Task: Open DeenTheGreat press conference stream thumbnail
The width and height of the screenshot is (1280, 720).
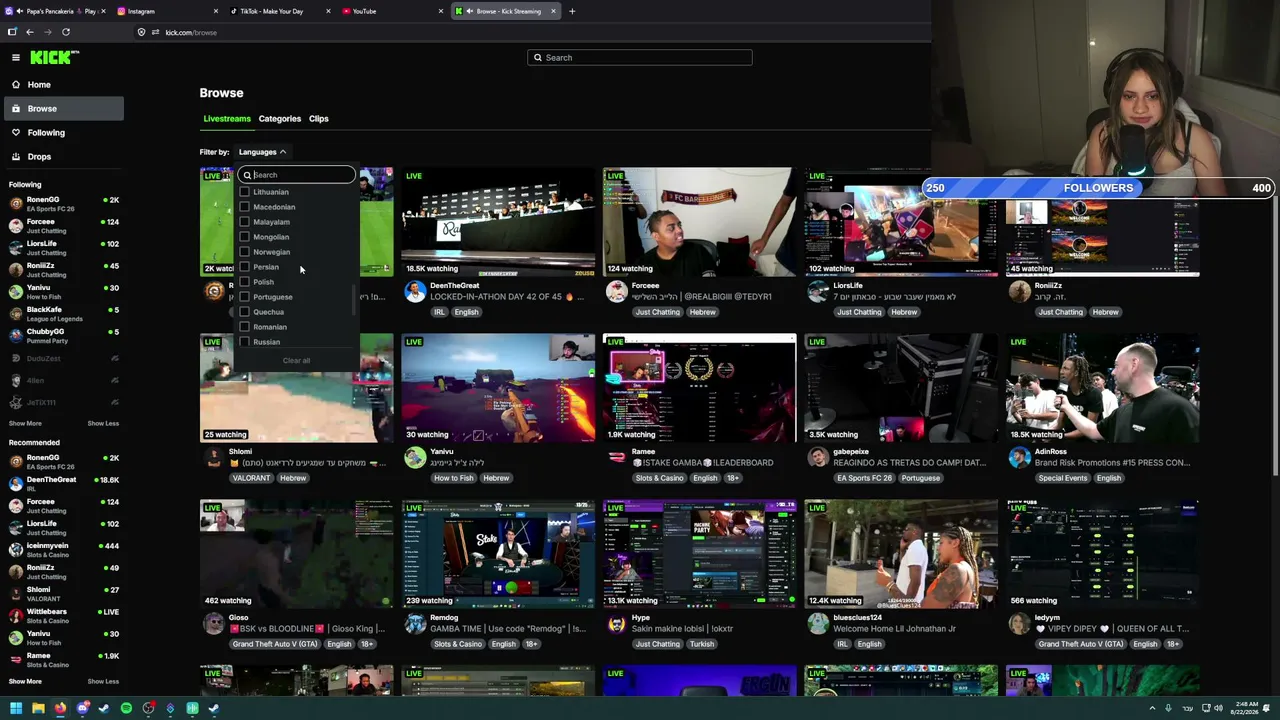Action: [x=498, y=222]
